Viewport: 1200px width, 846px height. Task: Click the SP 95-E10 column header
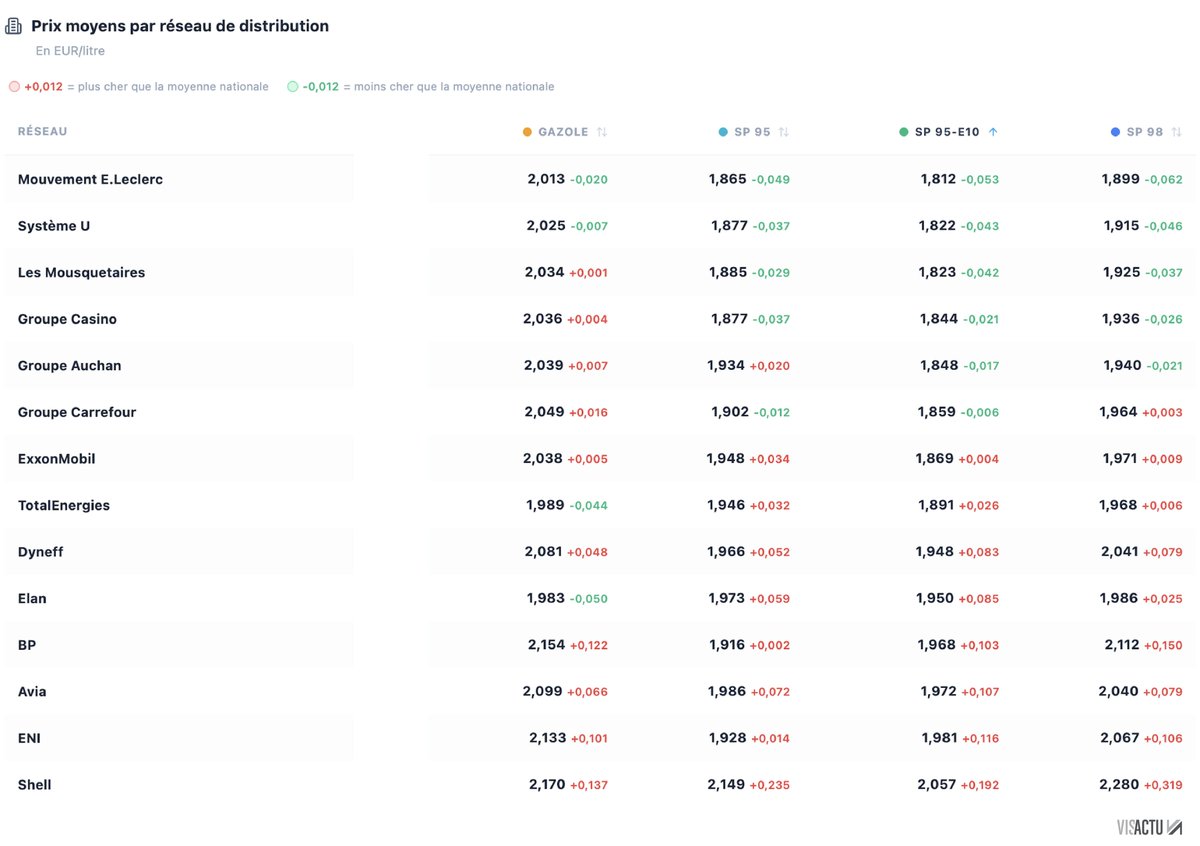(x=947, y=132)
